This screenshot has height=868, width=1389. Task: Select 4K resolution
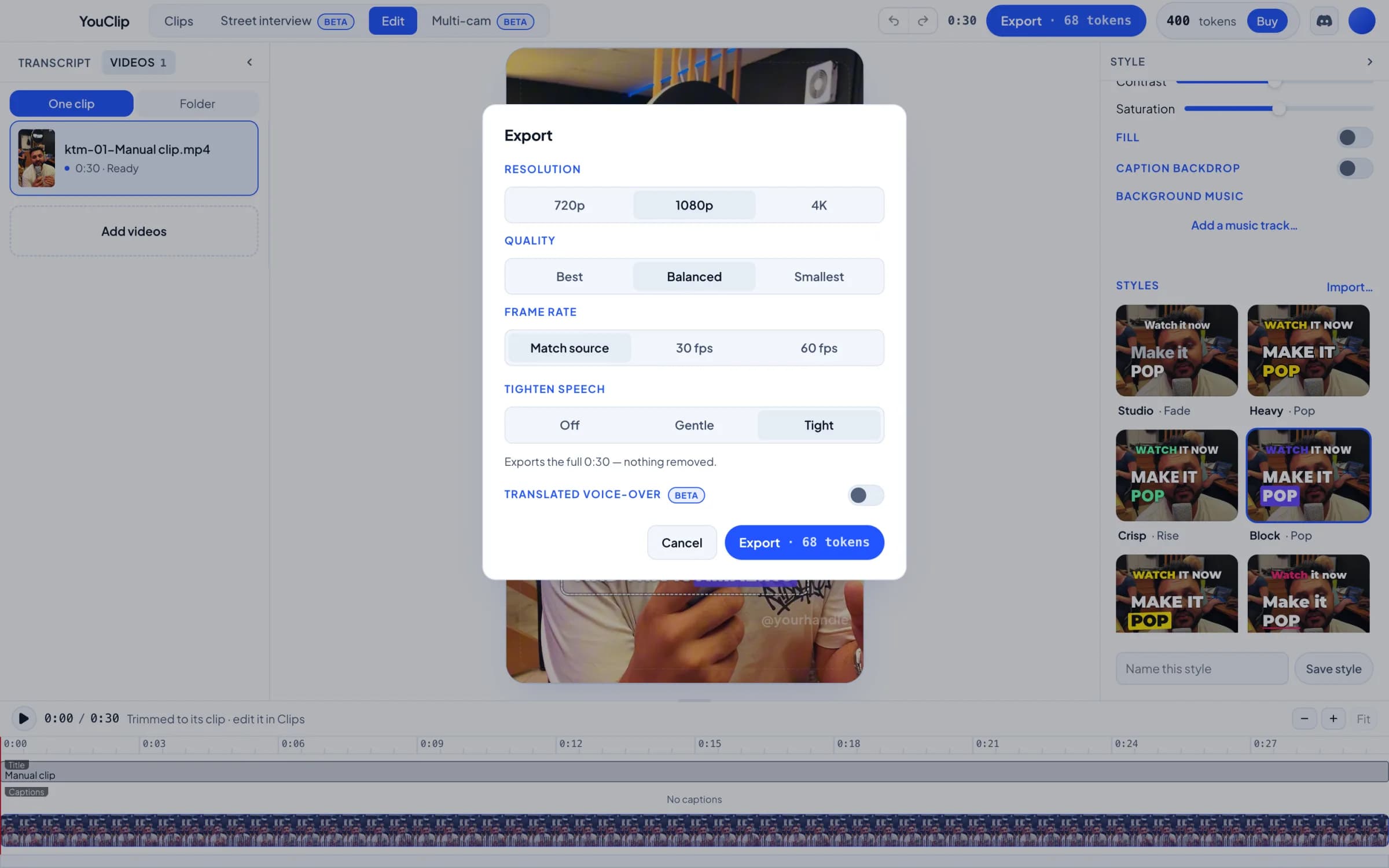[819, 205]
